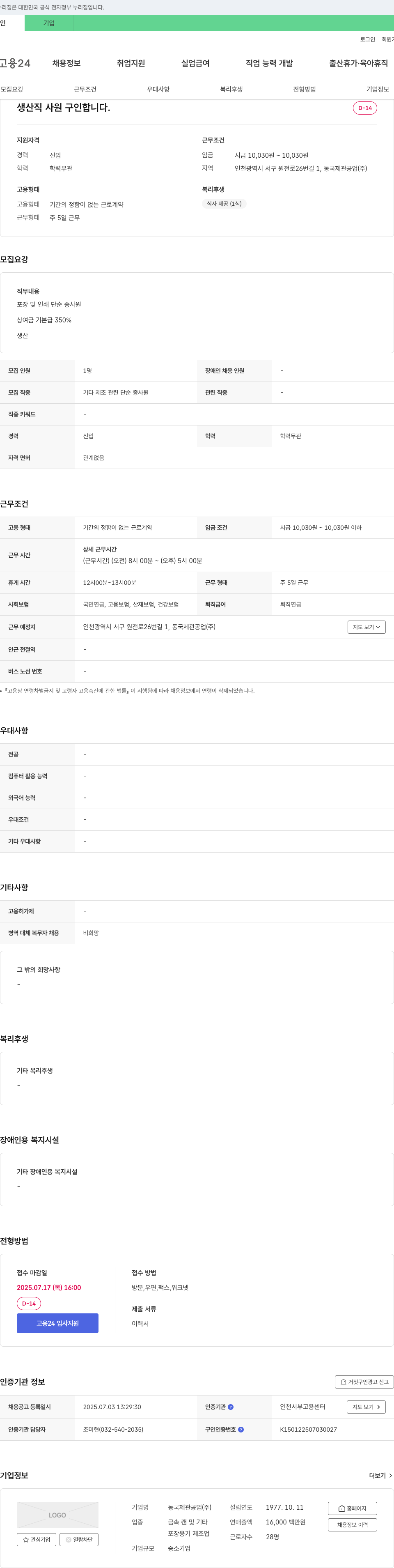Jump to the 복리후생 section tab
394x1568 pixels.
point(231,90)
